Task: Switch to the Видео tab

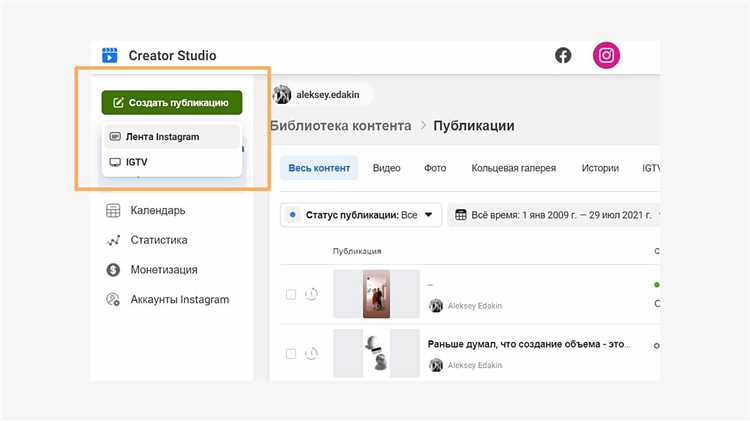Action: tap(386, 168)
